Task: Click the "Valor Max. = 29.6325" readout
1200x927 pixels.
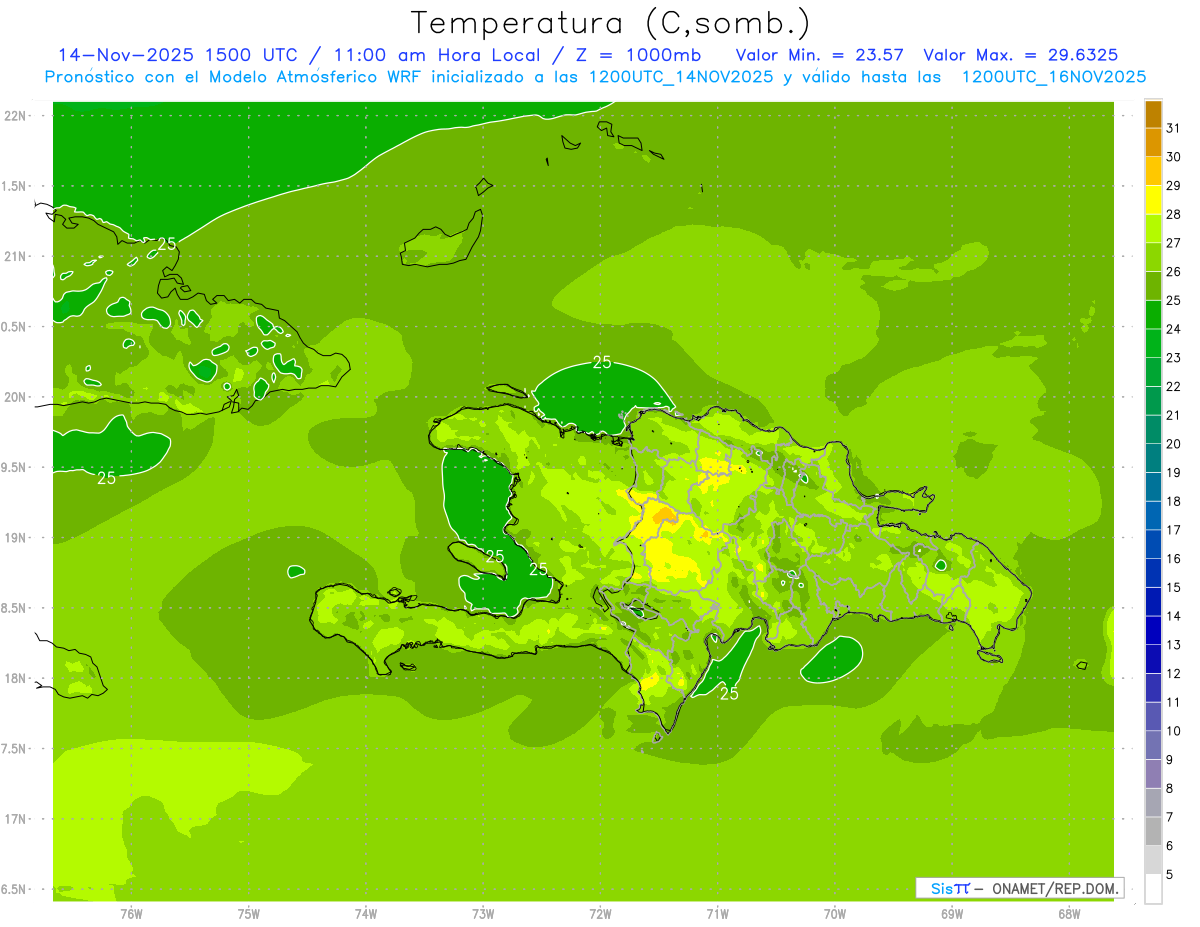Action: coord(1020,54)
